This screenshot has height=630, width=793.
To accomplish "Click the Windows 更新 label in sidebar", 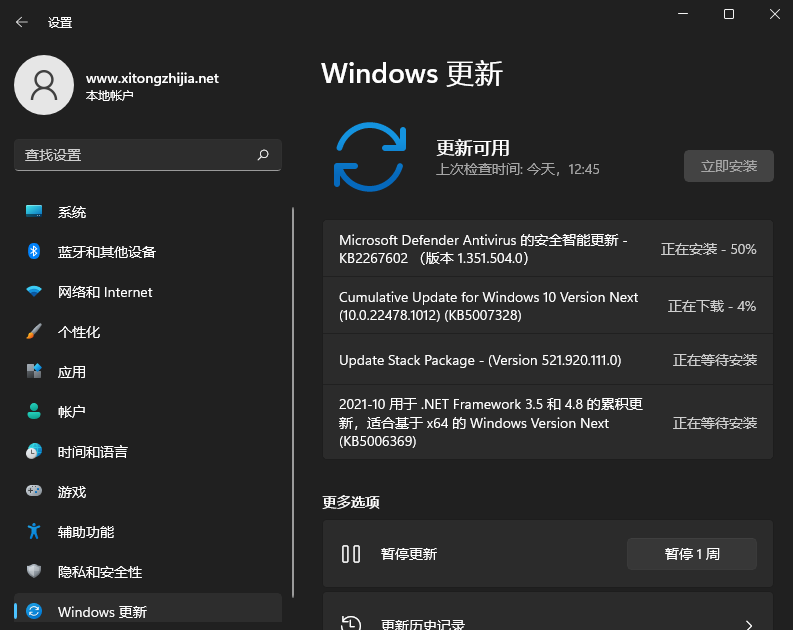I will coord(102,612).
